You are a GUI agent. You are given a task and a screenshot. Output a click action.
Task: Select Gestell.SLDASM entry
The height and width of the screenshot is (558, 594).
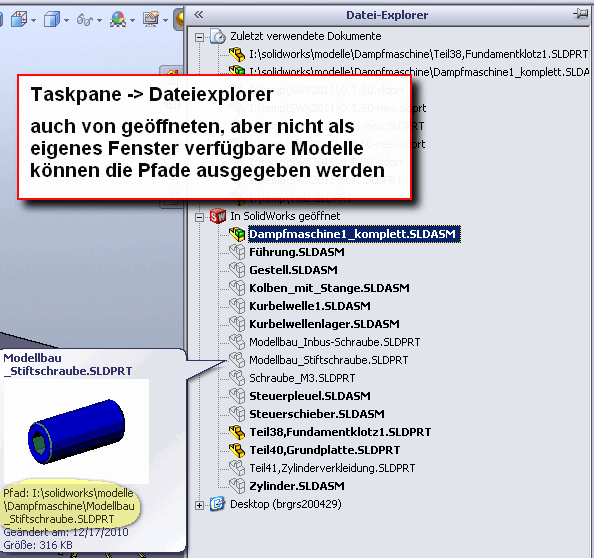click(x=293, y=270)
